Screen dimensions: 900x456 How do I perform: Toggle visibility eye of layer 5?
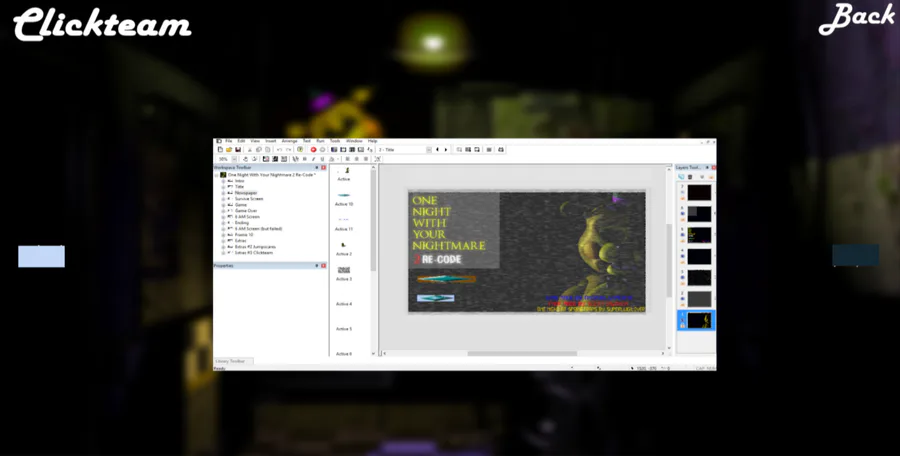(x=682, y=234)
